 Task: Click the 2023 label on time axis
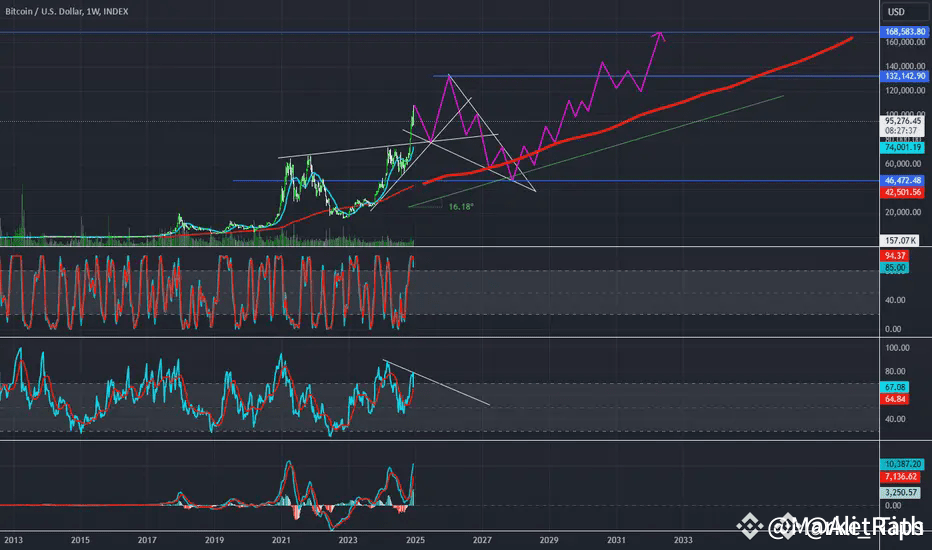[x=348, y=540]
